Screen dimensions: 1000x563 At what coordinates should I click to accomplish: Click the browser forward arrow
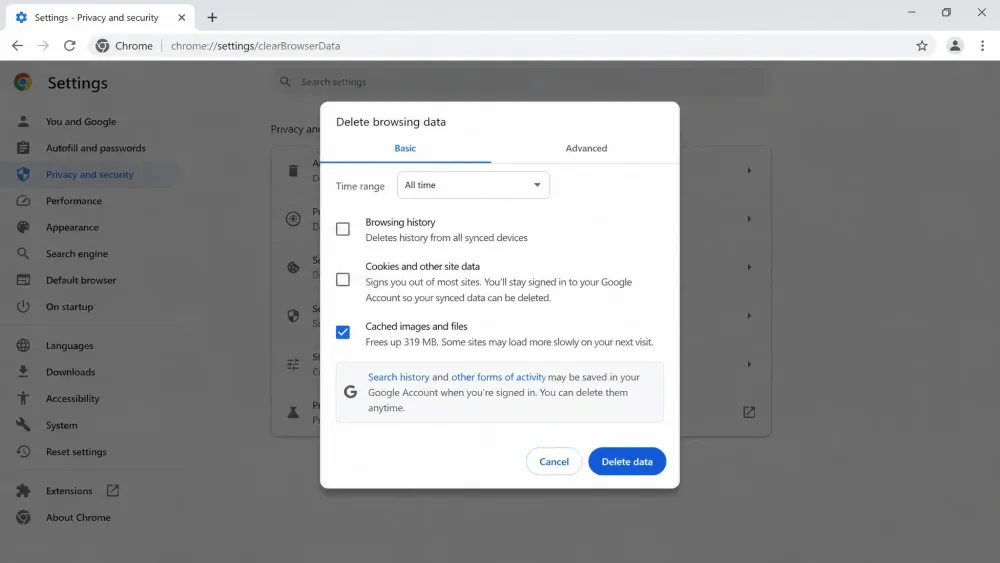point(43,46)
